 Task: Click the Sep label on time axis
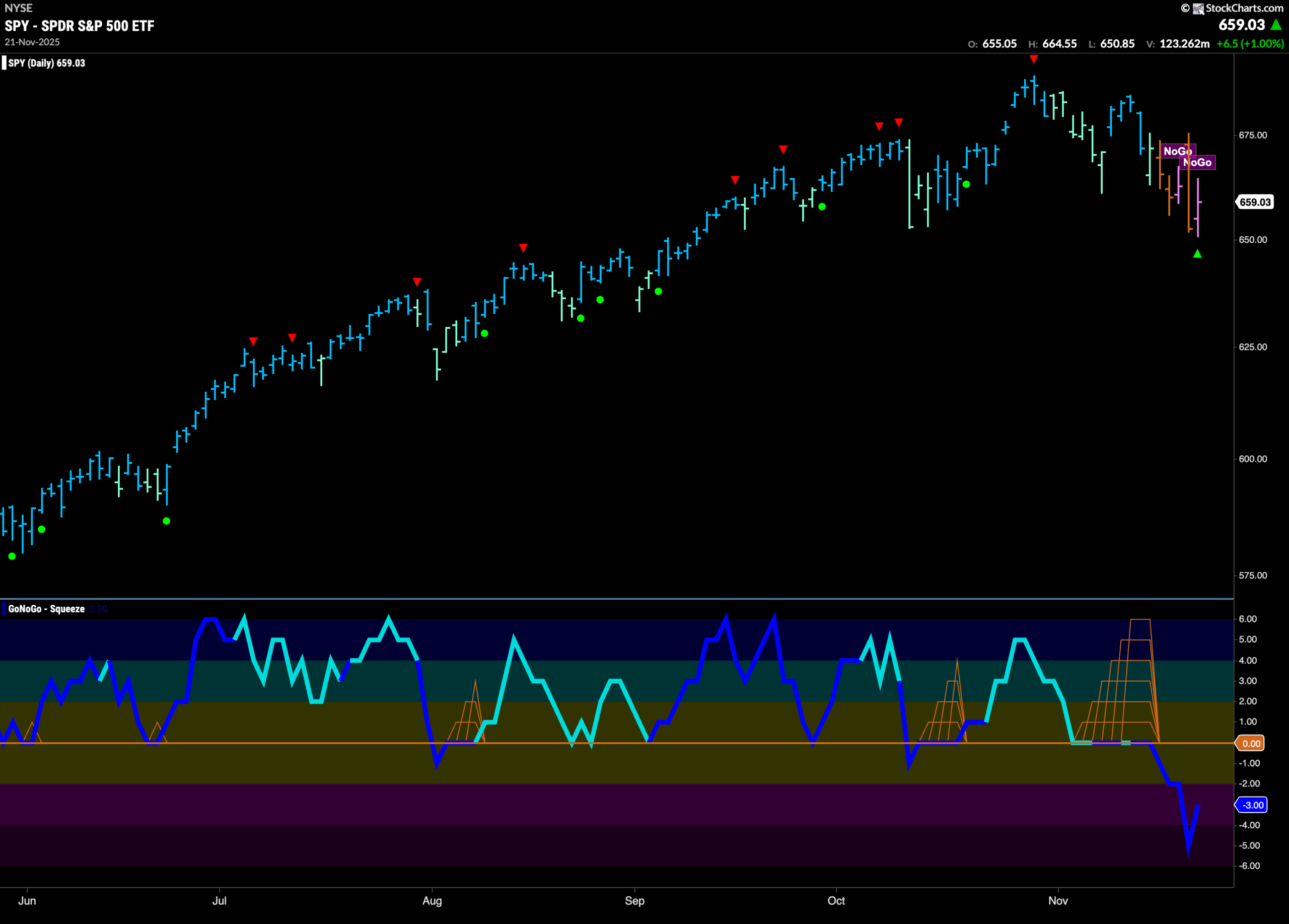click(634, 901)
